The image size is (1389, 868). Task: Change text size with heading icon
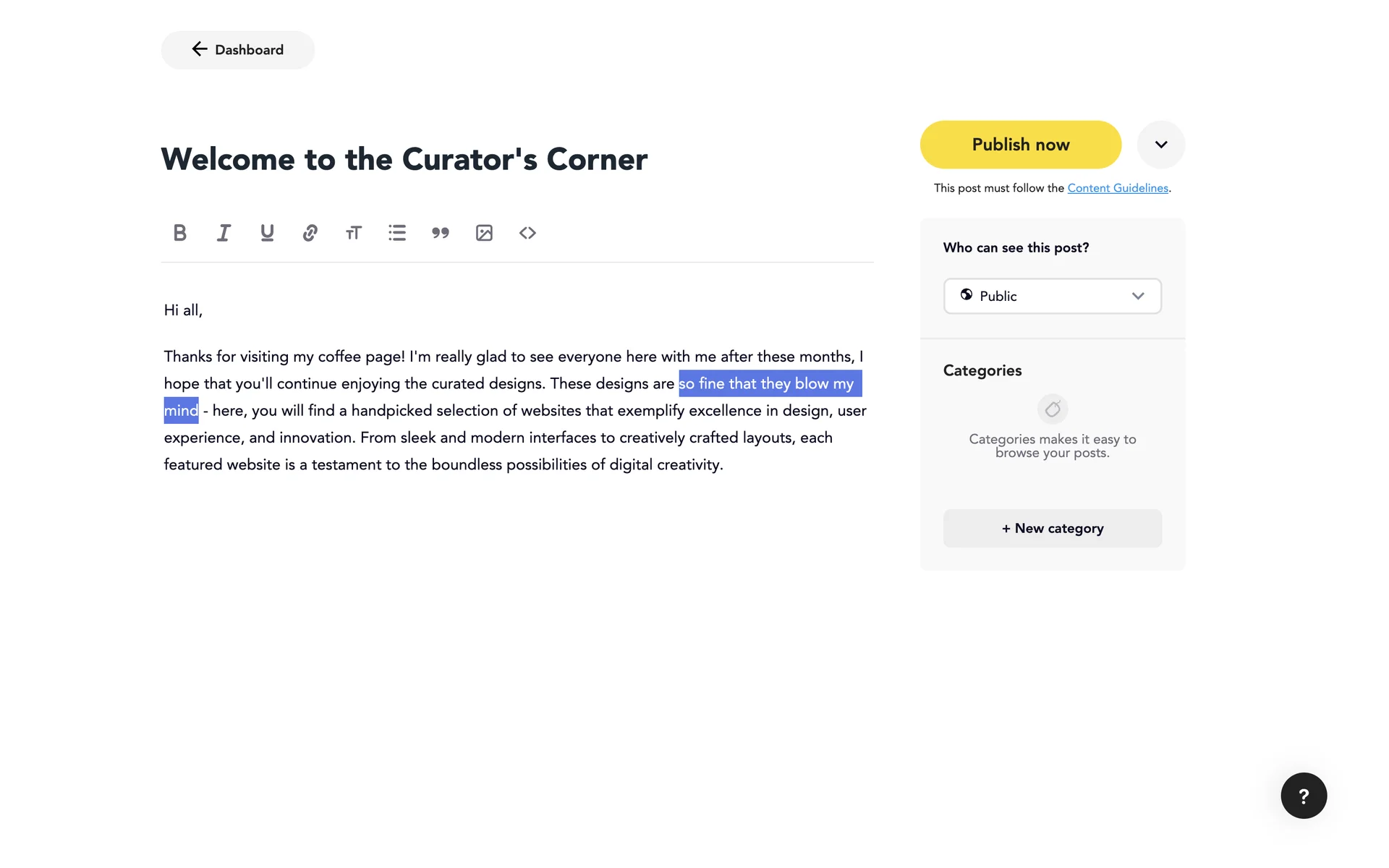(354, 233)
